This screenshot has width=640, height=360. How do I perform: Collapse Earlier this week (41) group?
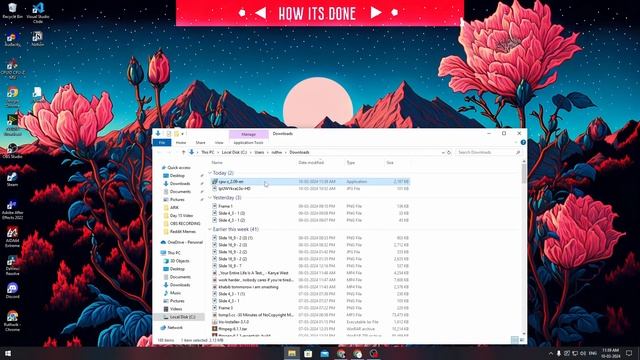[x=210, y=229]
